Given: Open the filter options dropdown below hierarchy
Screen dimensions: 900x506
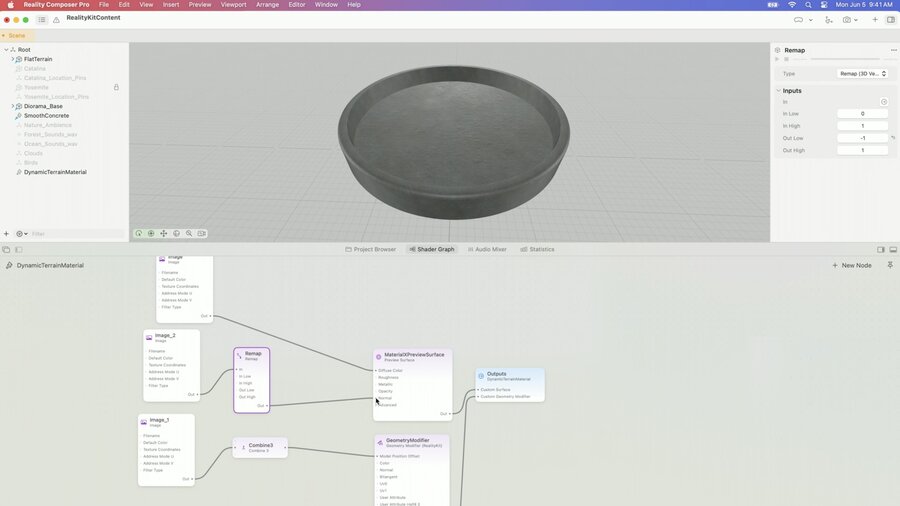Looking at the screenshot, I should pos(22,233).
